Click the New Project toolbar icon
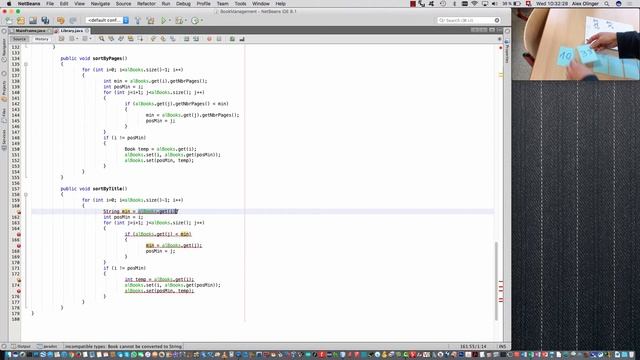This screenshot has width=640, height=360. click(21, 20)
